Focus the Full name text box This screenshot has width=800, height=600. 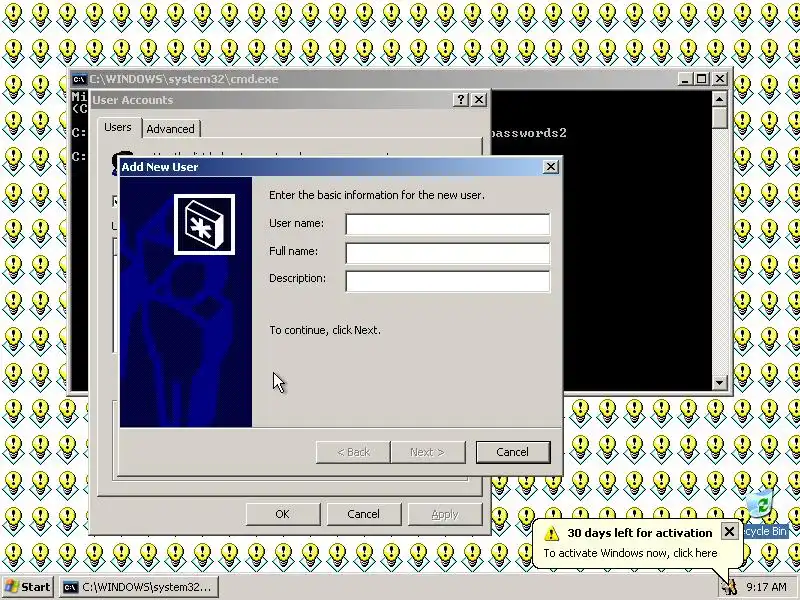tap(447, 253)
